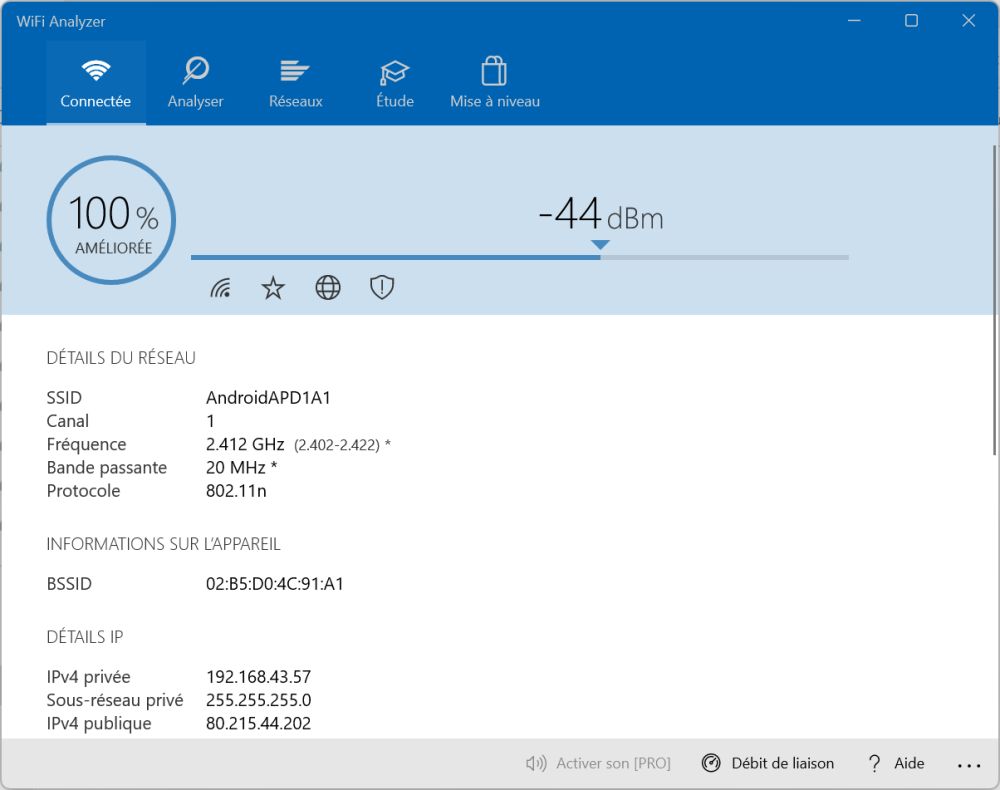
Task: Click the SSID value AndroidAPD1A1
Action: coord(268,398)
